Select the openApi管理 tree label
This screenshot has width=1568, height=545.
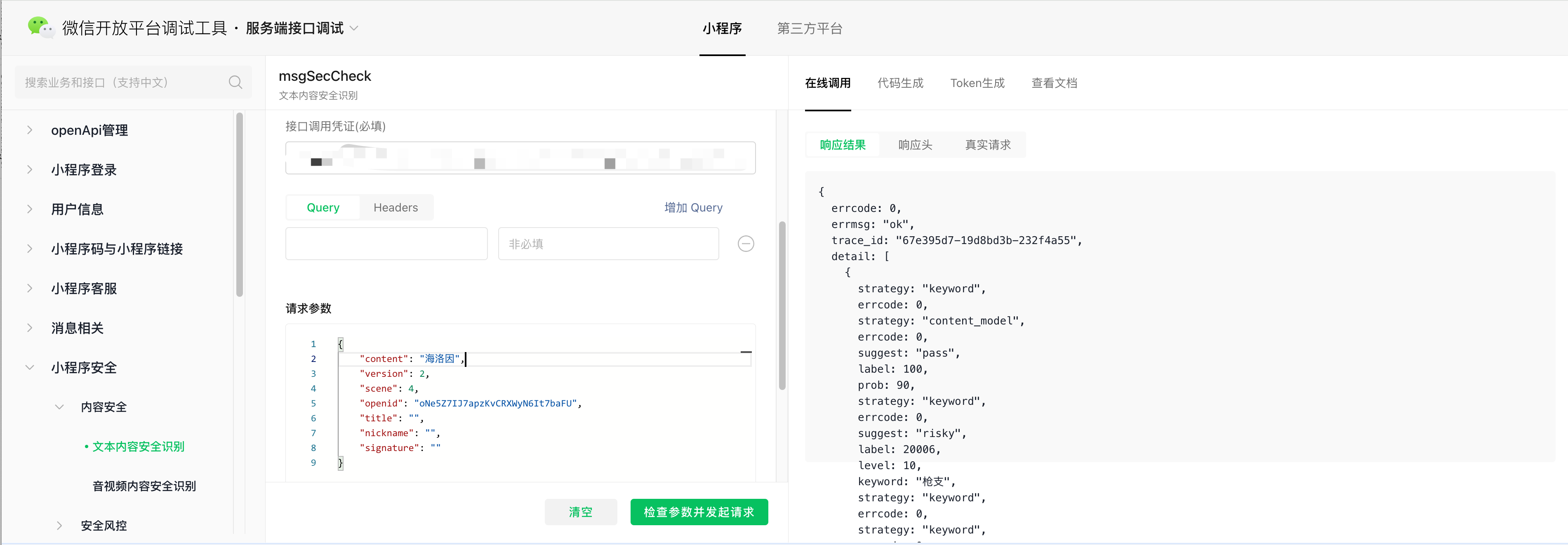[89, 130]
